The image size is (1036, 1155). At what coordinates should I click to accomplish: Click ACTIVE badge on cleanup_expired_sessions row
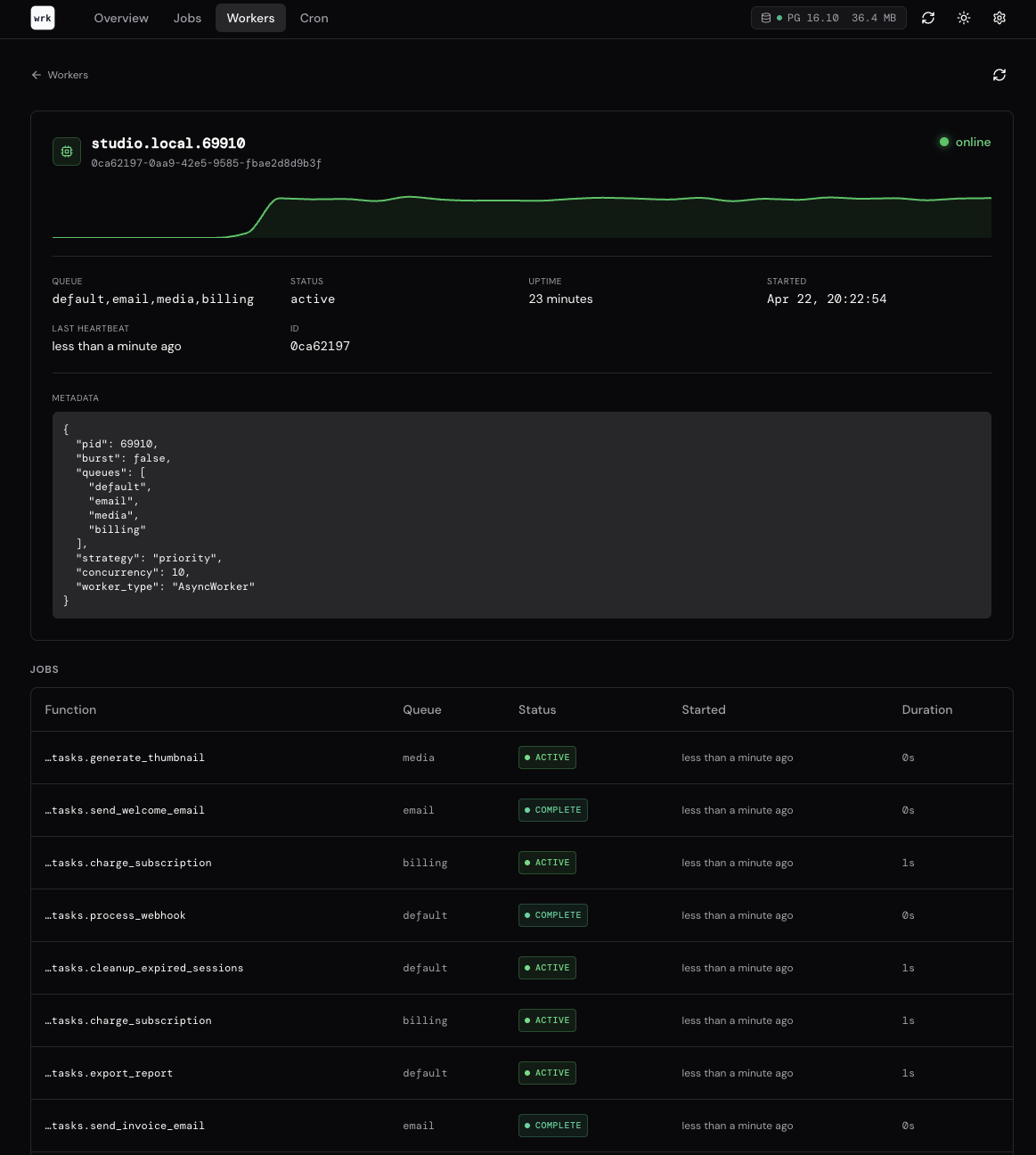(547, 968)
